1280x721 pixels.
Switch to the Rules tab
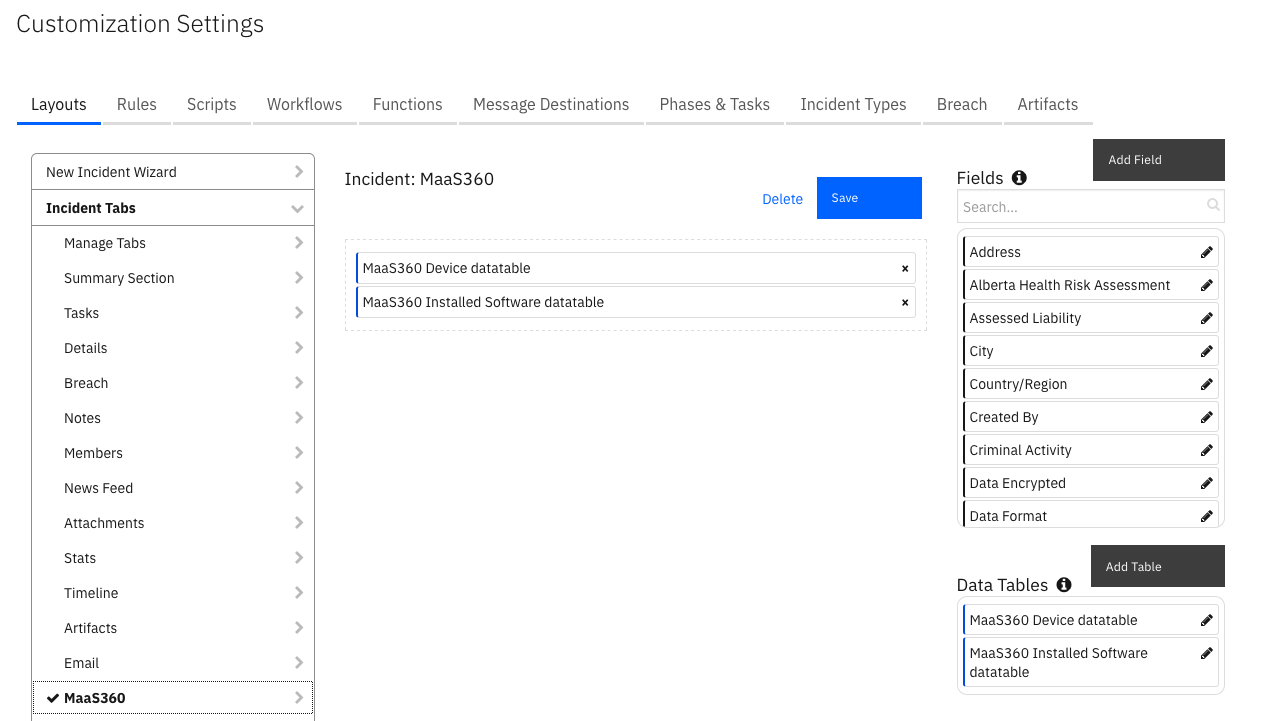pyautogui.click(x=137, y=105)
